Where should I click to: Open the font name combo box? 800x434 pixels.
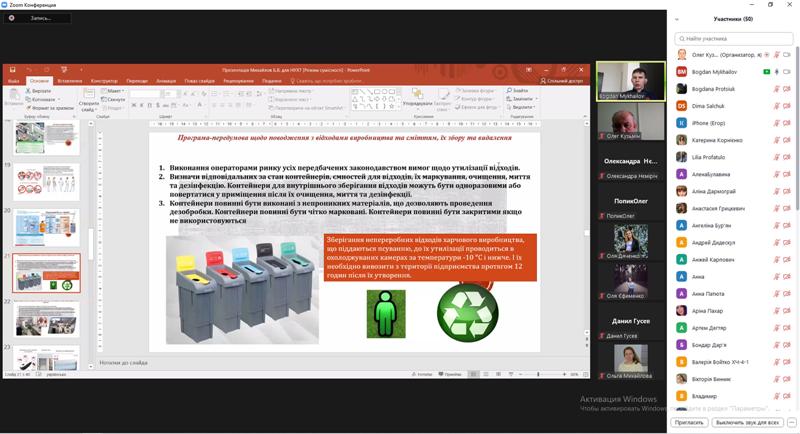(x=145, y=94)
